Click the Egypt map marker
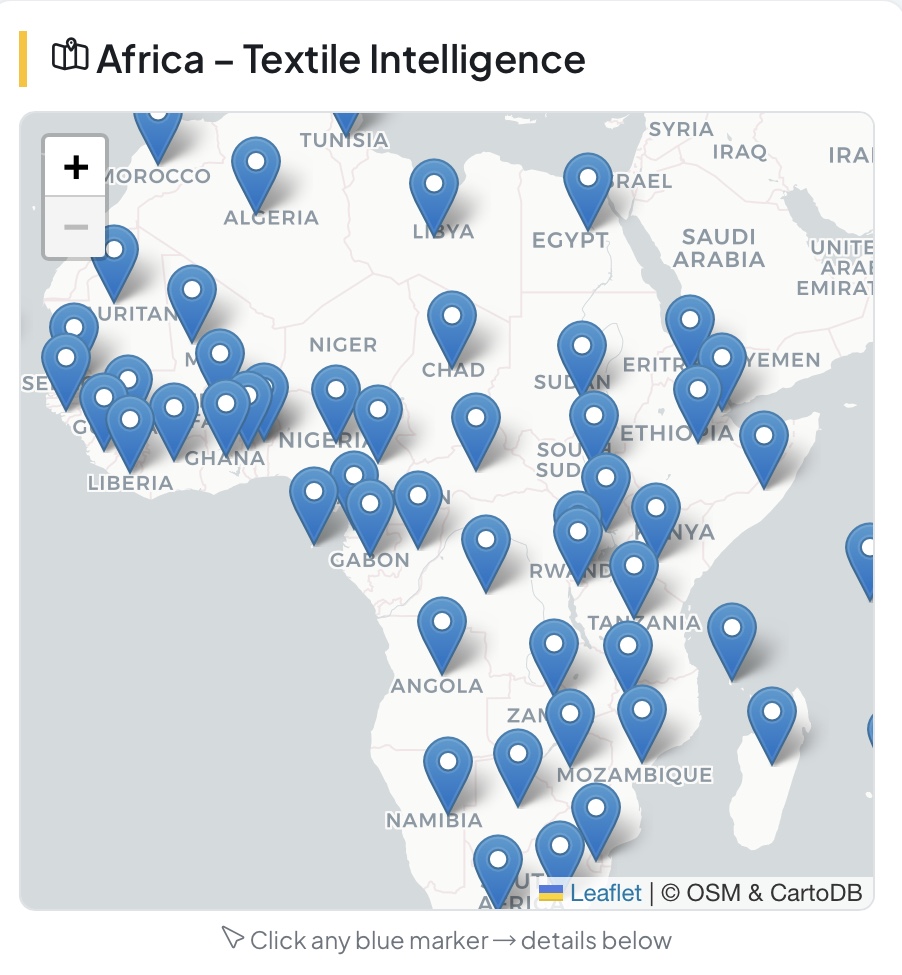The image size is (902, 975). (x=587, y=187)
